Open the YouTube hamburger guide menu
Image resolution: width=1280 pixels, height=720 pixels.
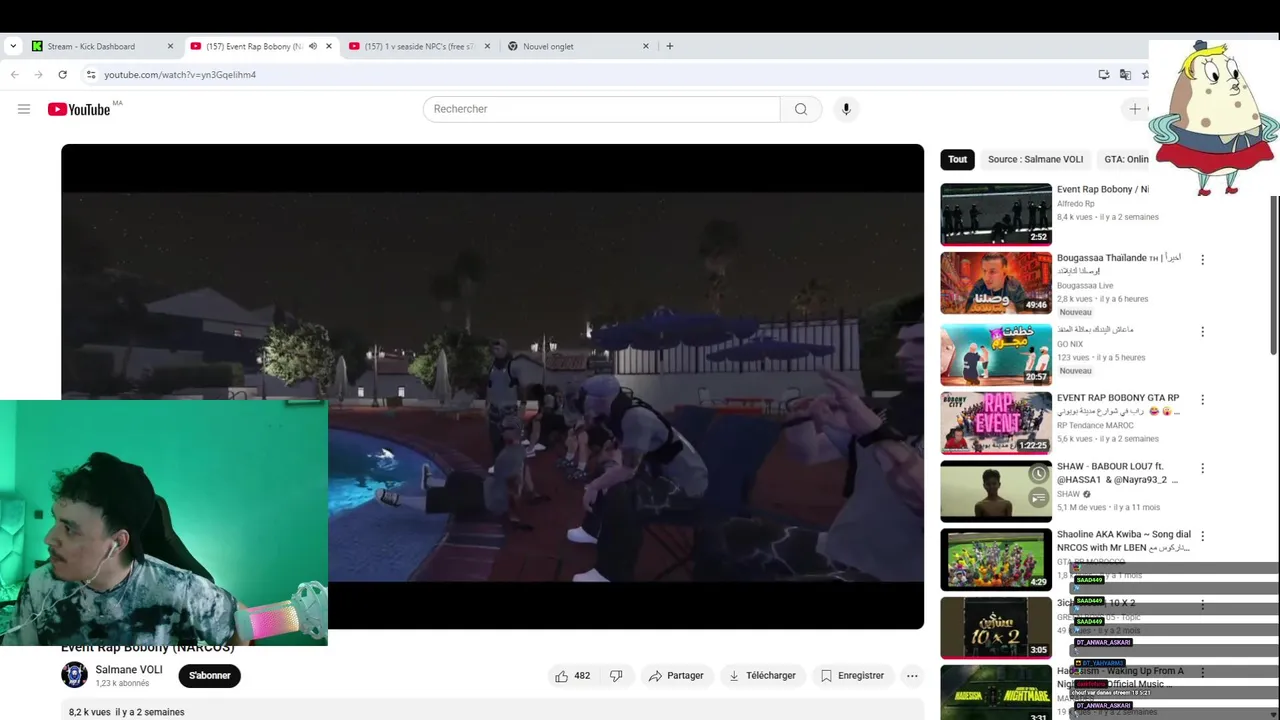tap(24, 109)
